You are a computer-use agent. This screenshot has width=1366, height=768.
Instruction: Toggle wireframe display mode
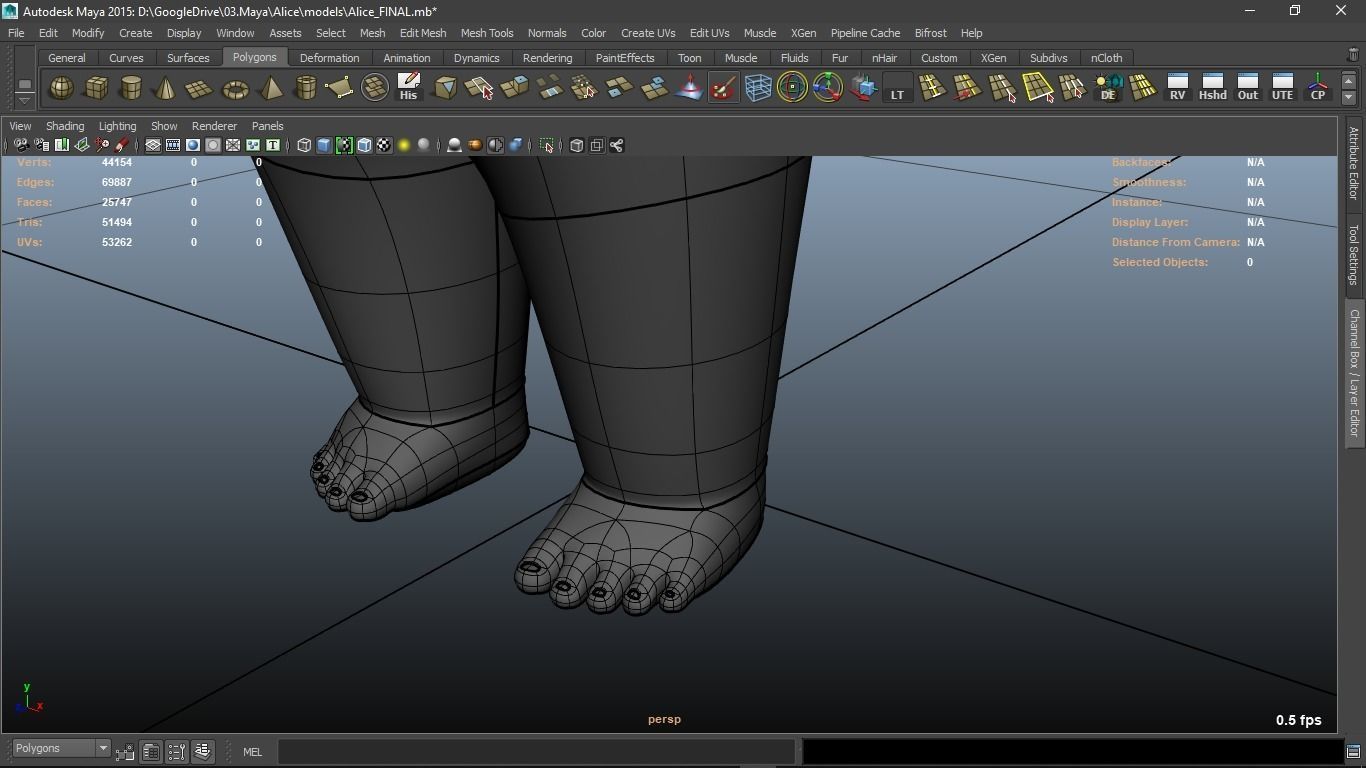pos(304,146)
